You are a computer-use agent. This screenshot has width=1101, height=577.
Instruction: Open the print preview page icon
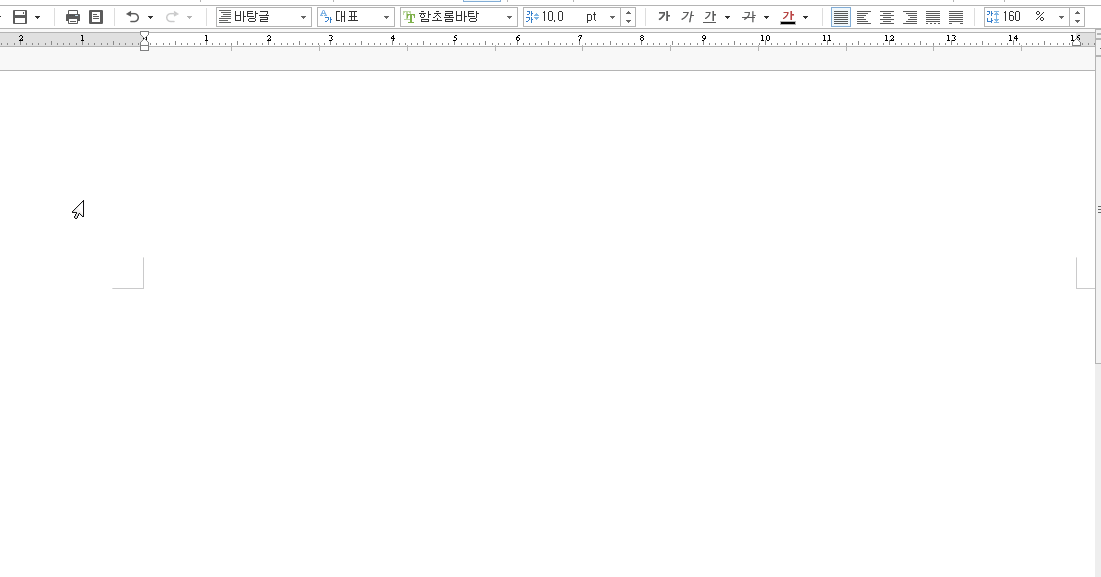96,17
